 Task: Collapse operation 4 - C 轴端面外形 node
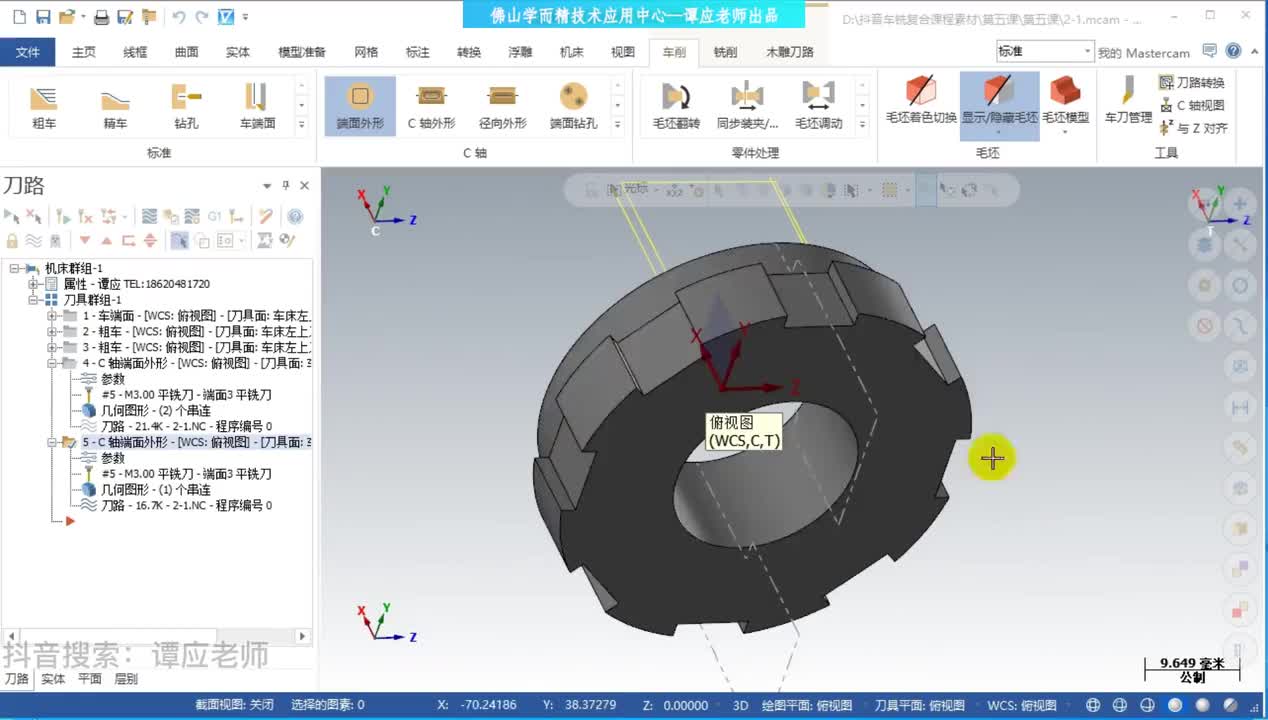tap(52, 363)
